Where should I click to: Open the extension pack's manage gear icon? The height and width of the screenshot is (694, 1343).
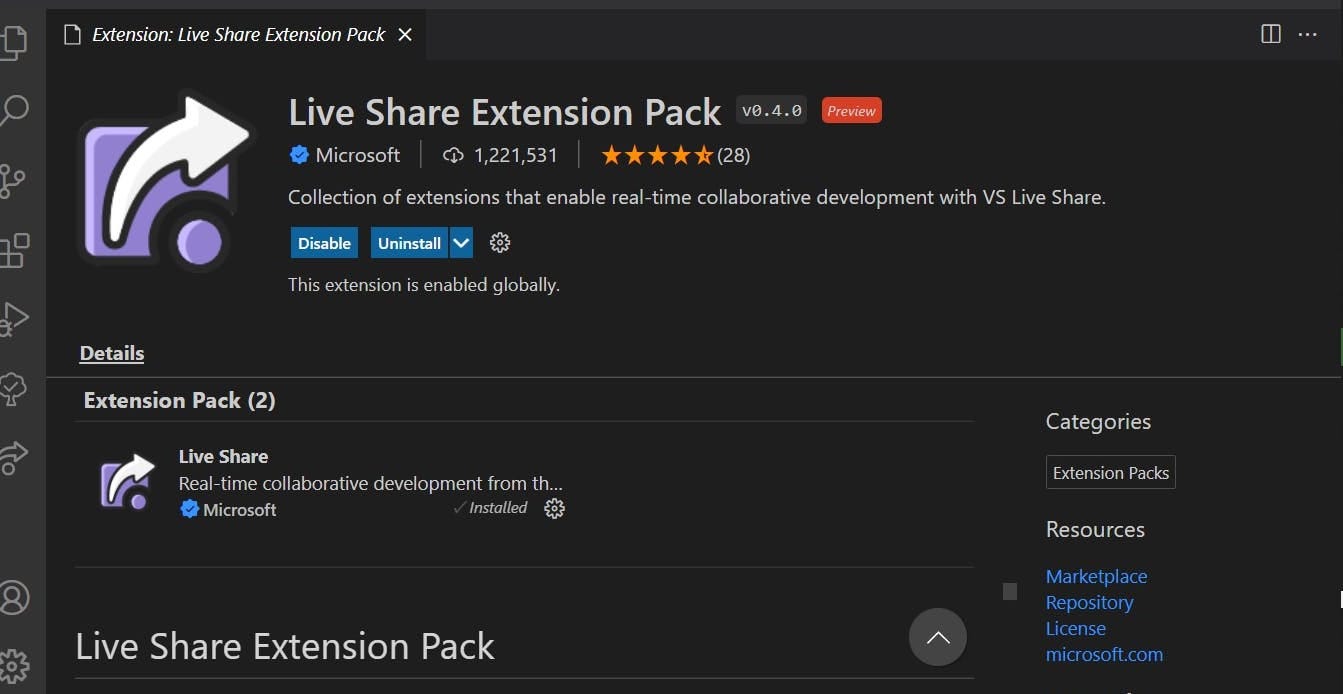coord(500,243)
